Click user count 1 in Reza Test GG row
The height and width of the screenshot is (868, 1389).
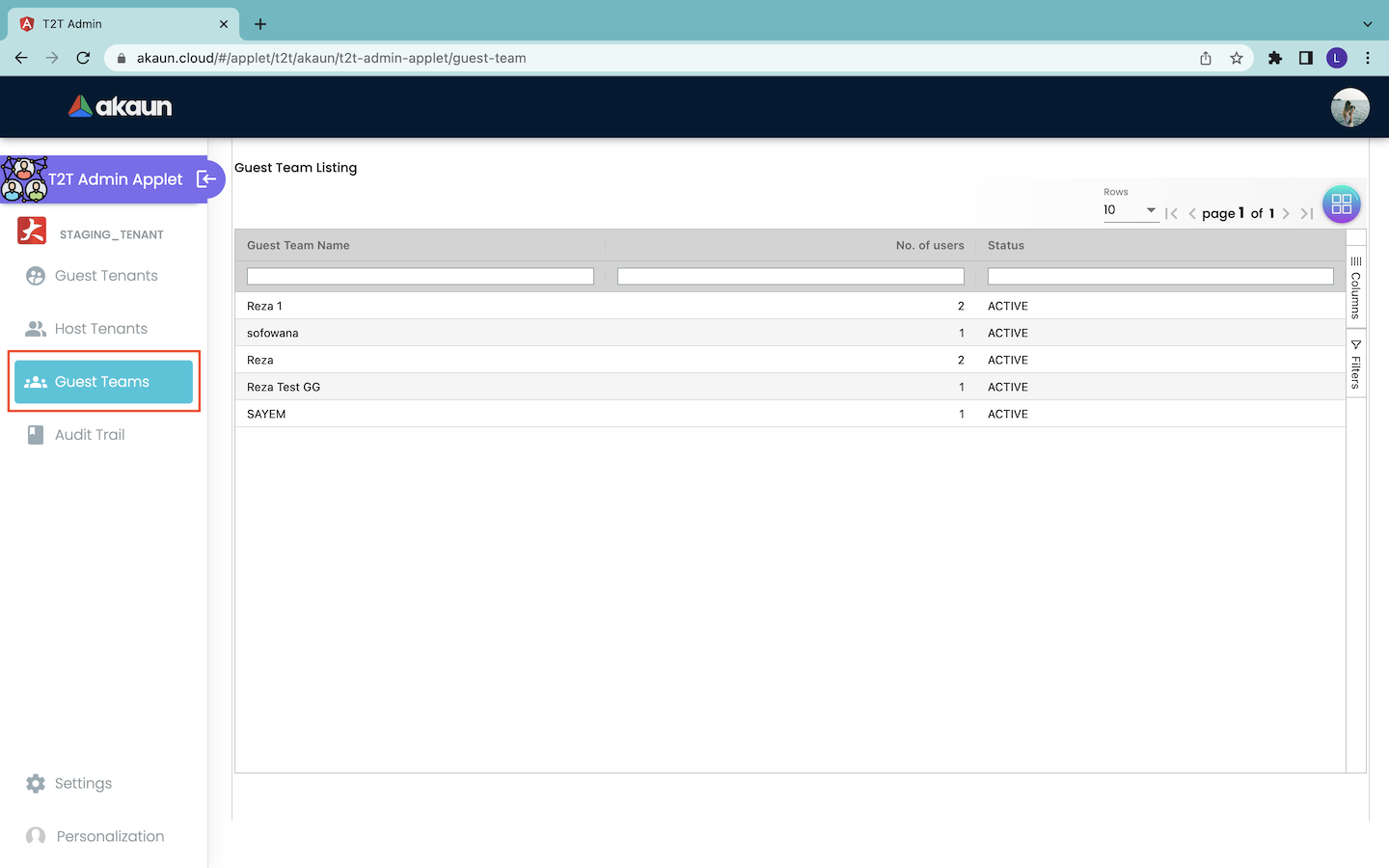pos(962,387)
